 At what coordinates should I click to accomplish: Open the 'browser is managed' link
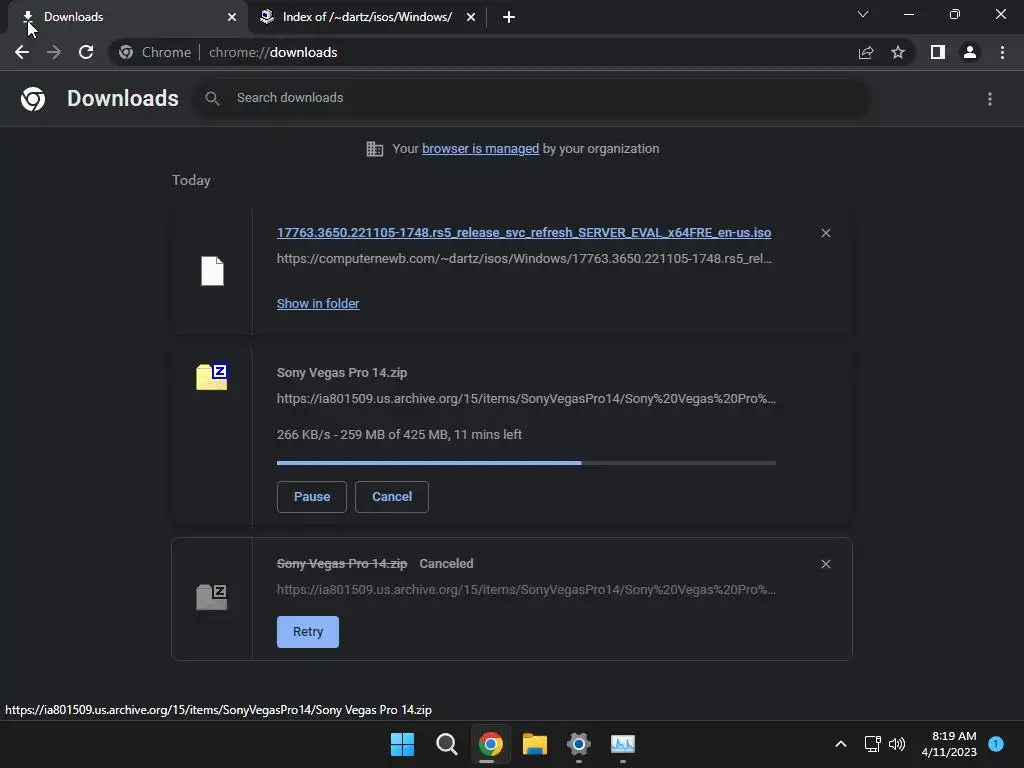click(x=481, y=149)
